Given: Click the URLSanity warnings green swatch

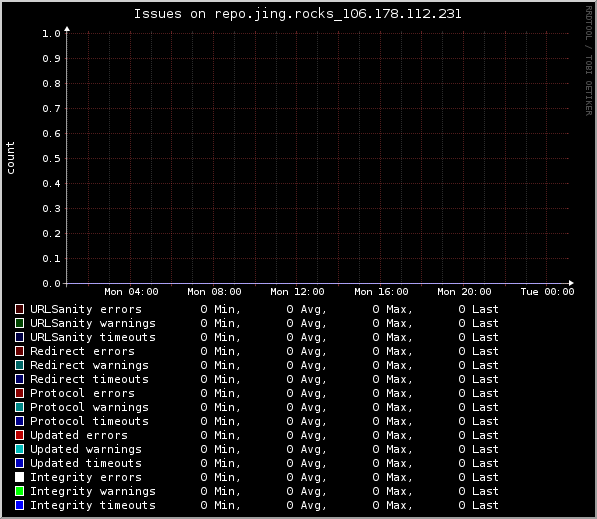Looking at the screenshot, I should tap(19, 323).
